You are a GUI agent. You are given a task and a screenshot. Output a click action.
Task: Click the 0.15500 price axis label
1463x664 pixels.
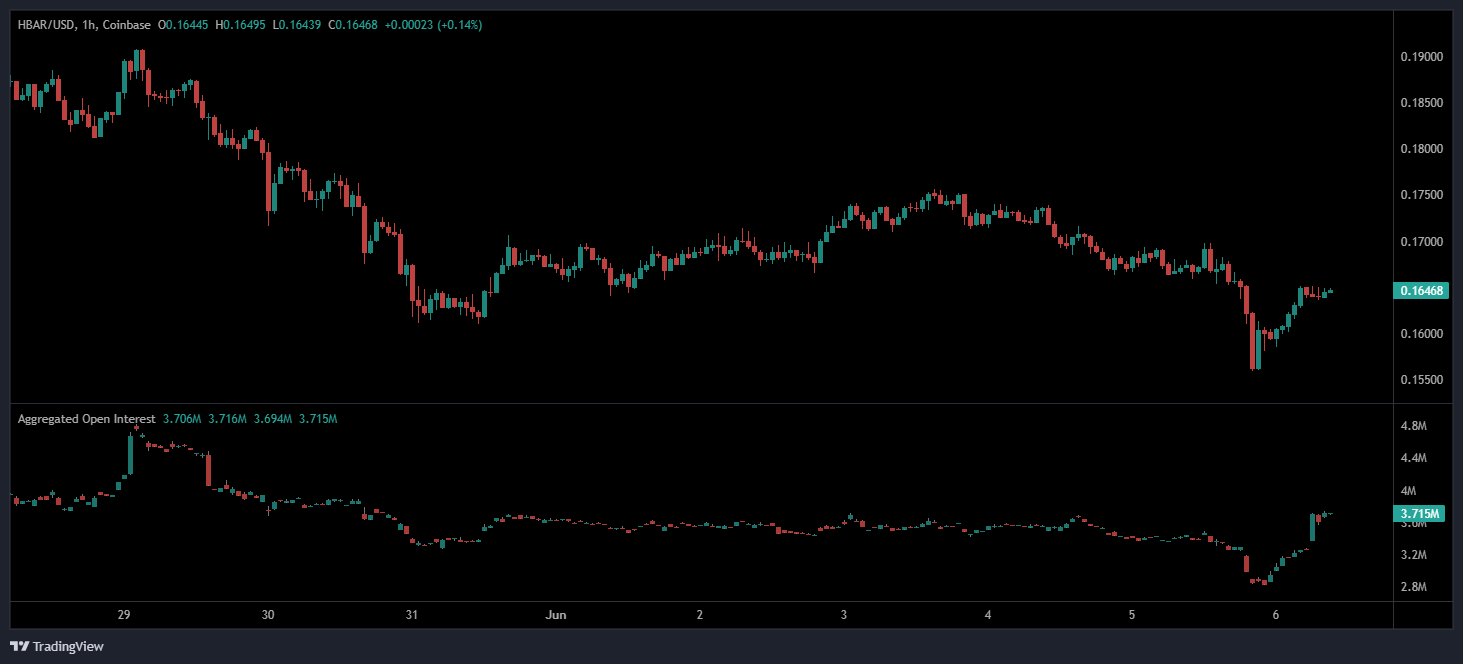1421,380
